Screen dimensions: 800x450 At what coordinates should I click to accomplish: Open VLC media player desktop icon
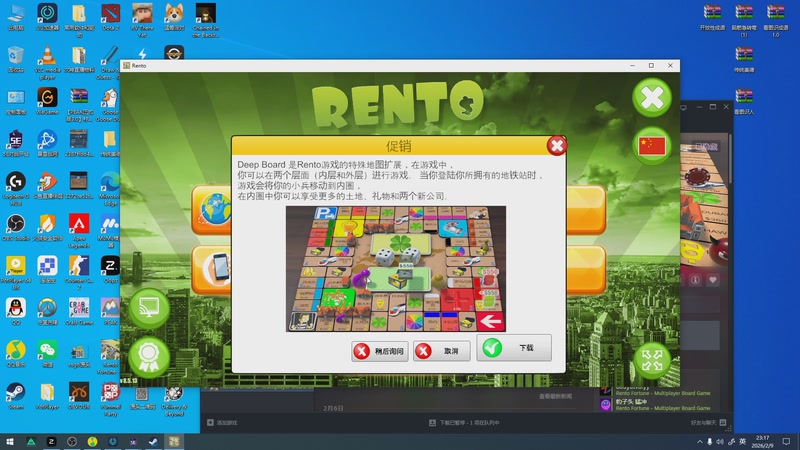47,63
